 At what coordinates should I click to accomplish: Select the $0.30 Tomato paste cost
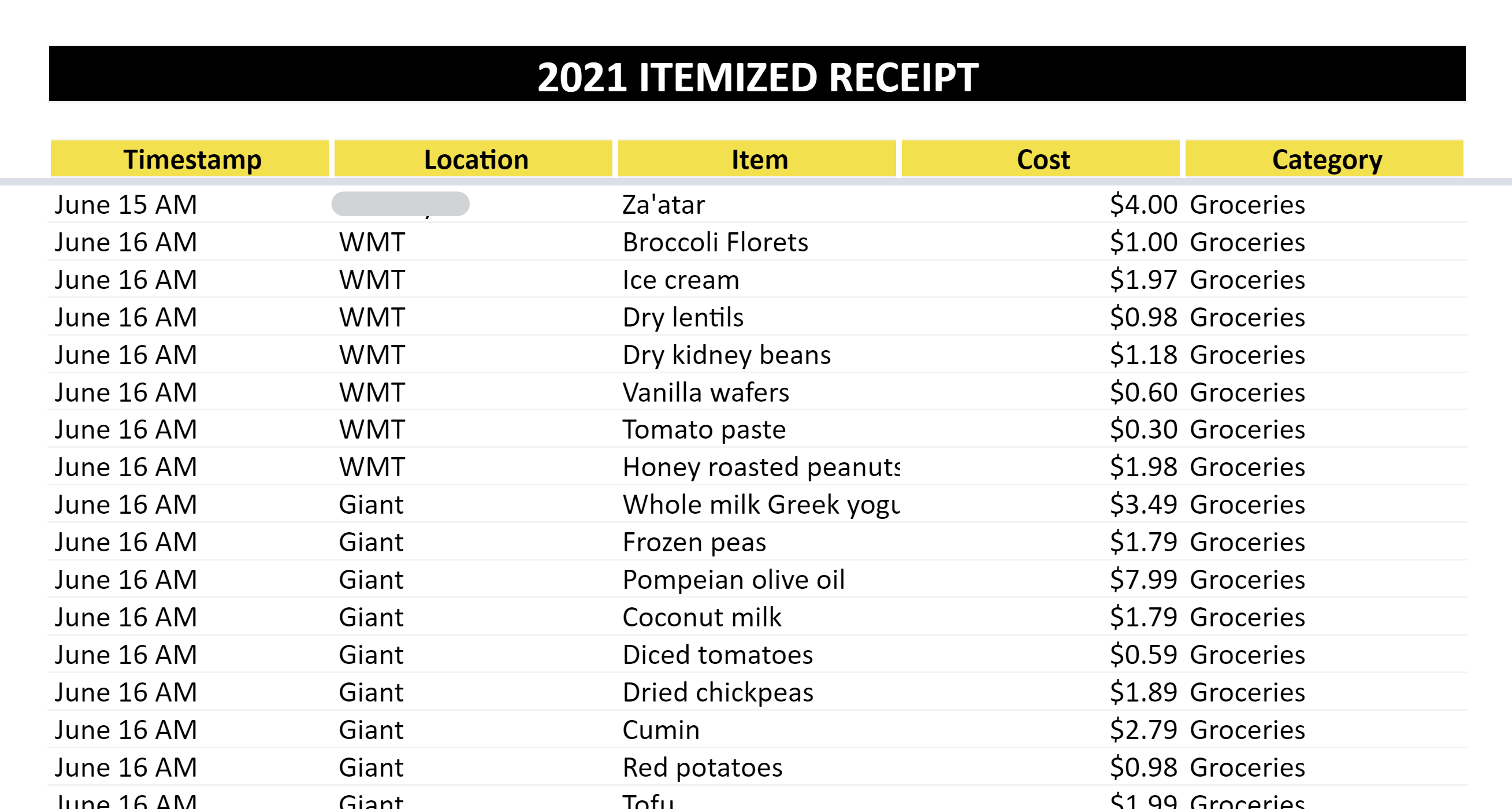tap(1143, 430)
